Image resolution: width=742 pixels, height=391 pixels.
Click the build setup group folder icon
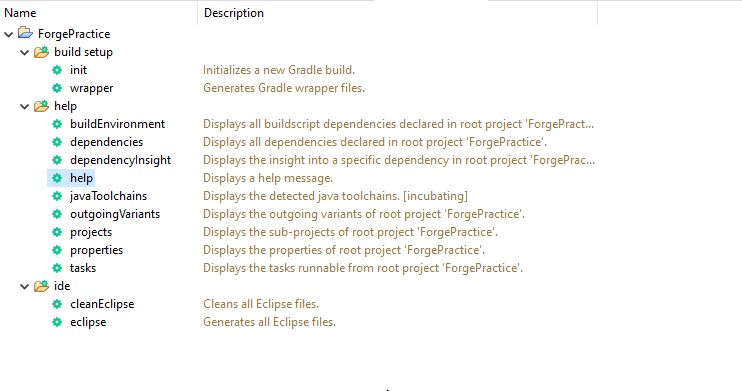click(41, 52)
